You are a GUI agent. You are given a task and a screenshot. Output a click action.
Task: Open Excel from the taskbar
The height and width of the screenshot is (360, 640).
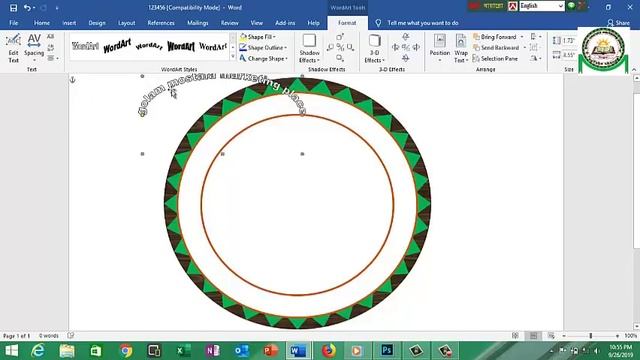point(183,351)
